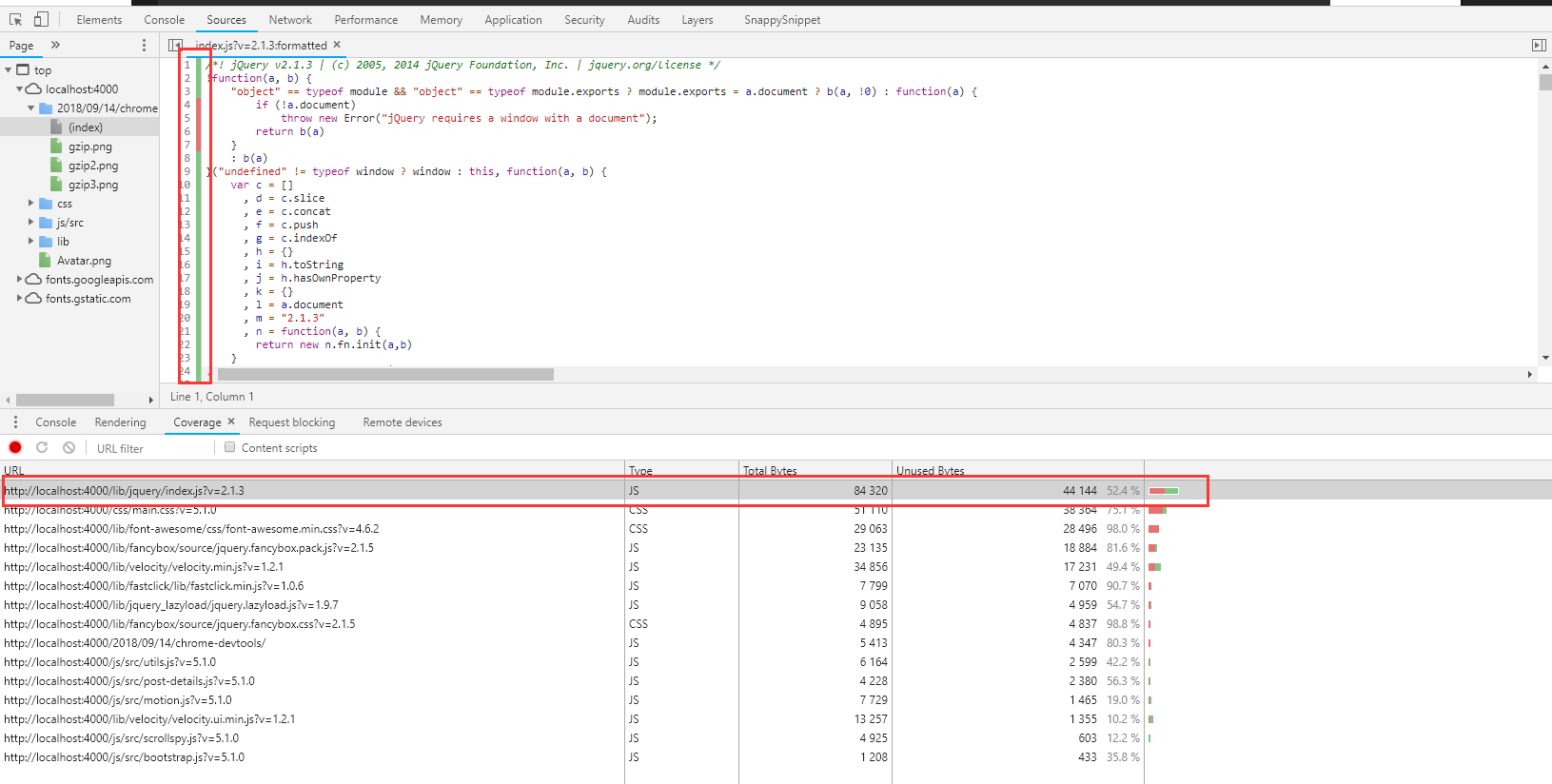This screenshot has width=1552, height=784.
Task: Hide the file navigator pane icon
Action: click(175, 45)
